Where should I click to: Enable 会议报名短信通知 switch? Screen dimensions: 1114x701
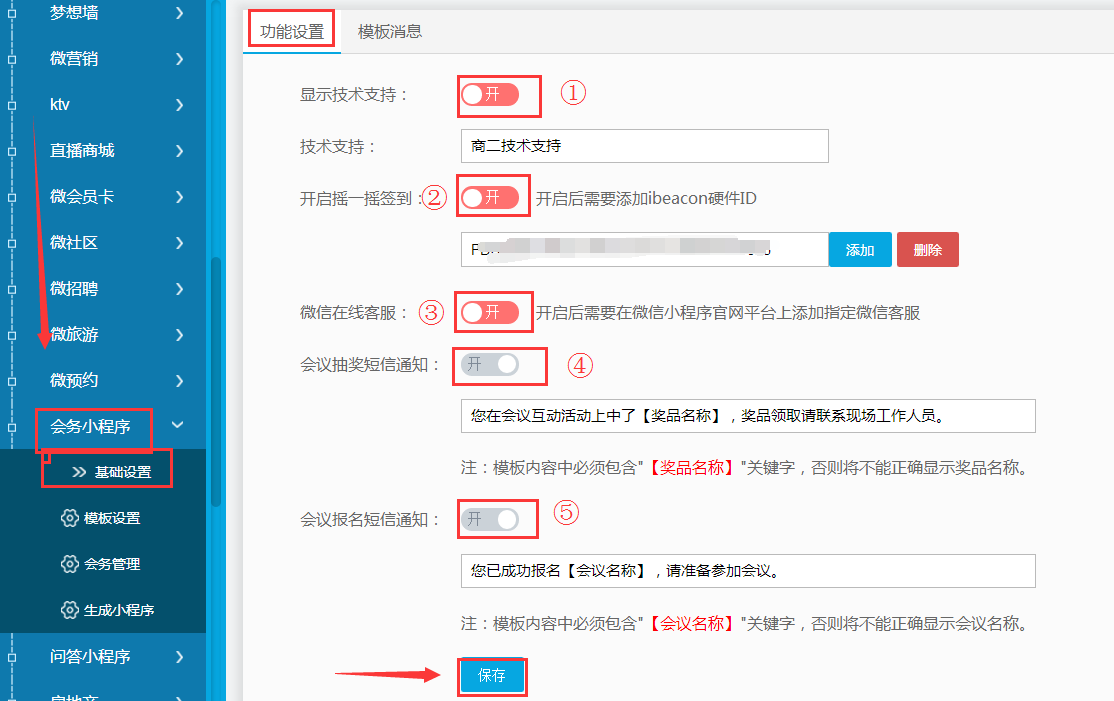point(490,519)
